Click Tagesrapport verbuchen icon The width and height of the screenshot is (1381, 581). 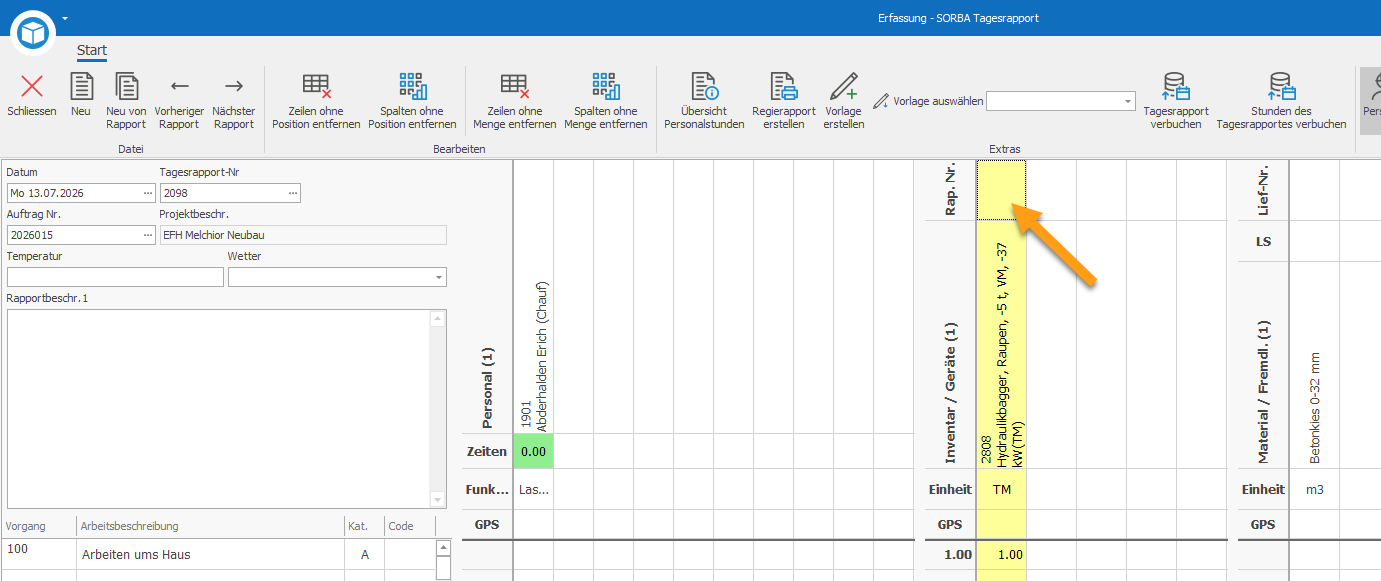1175,86
